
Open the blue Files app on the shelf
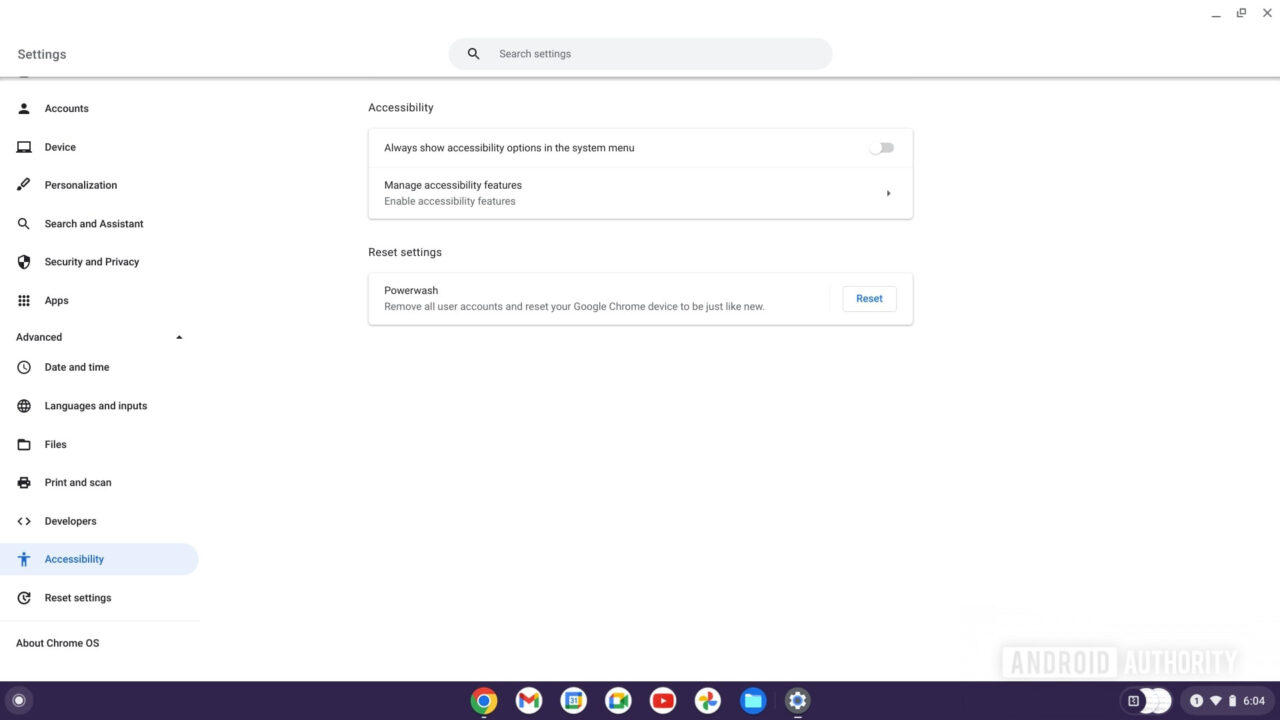tap(753, 701)
